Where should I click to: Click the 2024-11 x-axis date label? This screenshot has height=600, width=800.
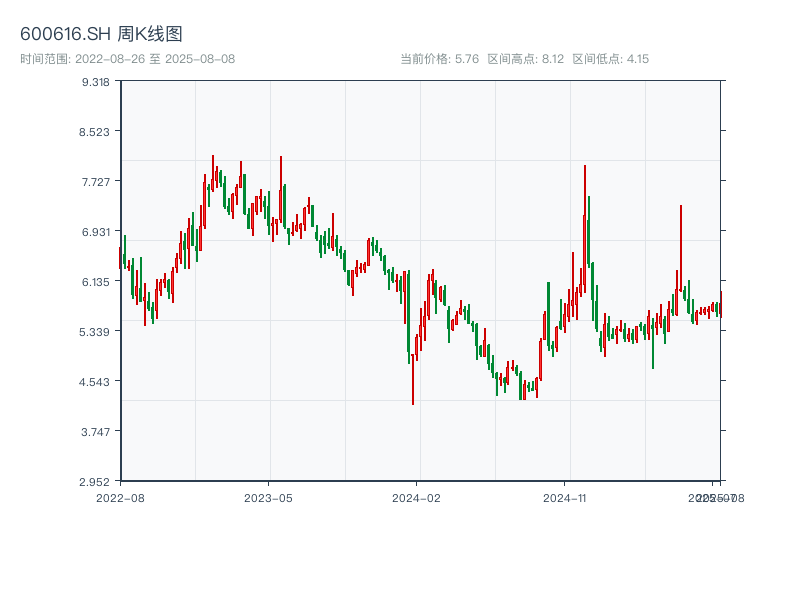click(564, 497)
